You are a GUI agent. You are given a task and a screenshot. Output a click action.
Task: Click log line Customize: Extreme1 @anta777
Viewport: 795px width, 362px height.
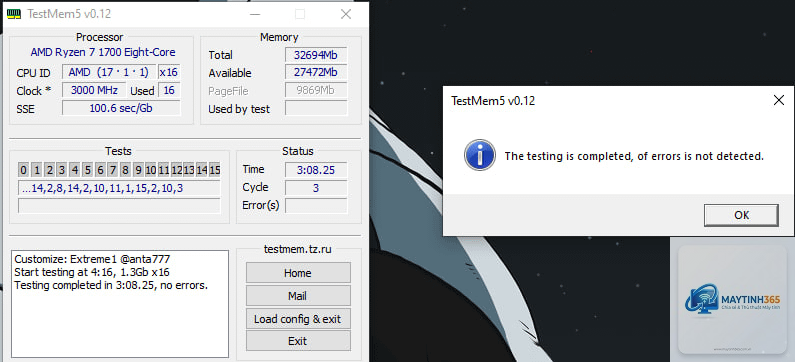click(x=92, y=259)
